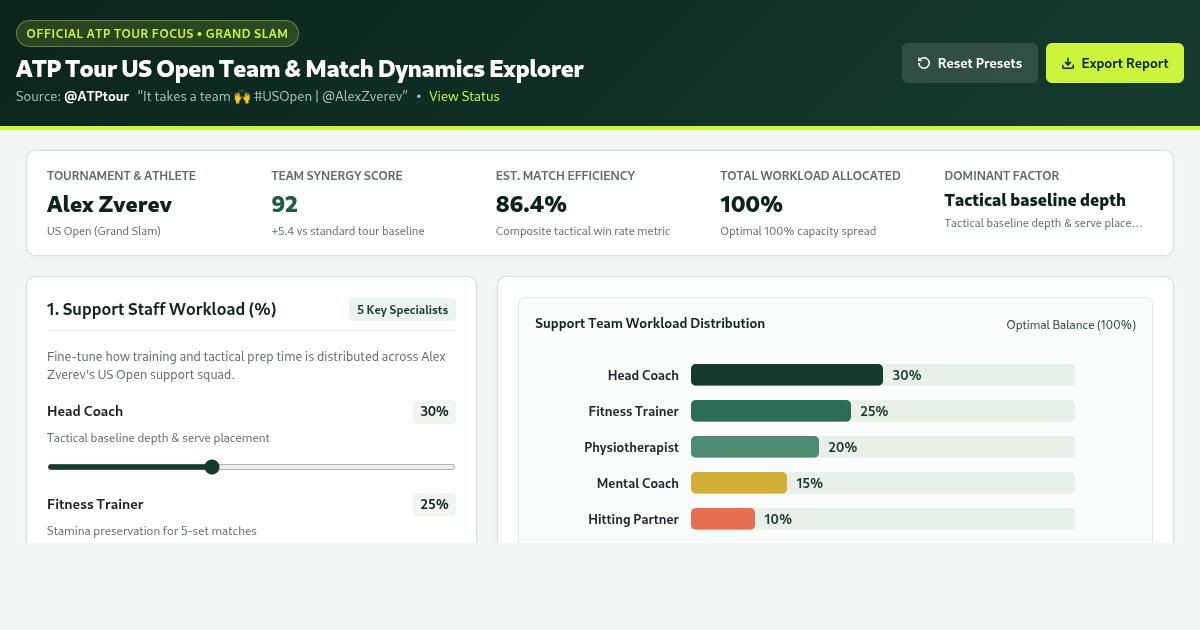Click the Official ATP Tour Focus badge
Screen dimensions: 1200x630
click(x=157, y=33)
